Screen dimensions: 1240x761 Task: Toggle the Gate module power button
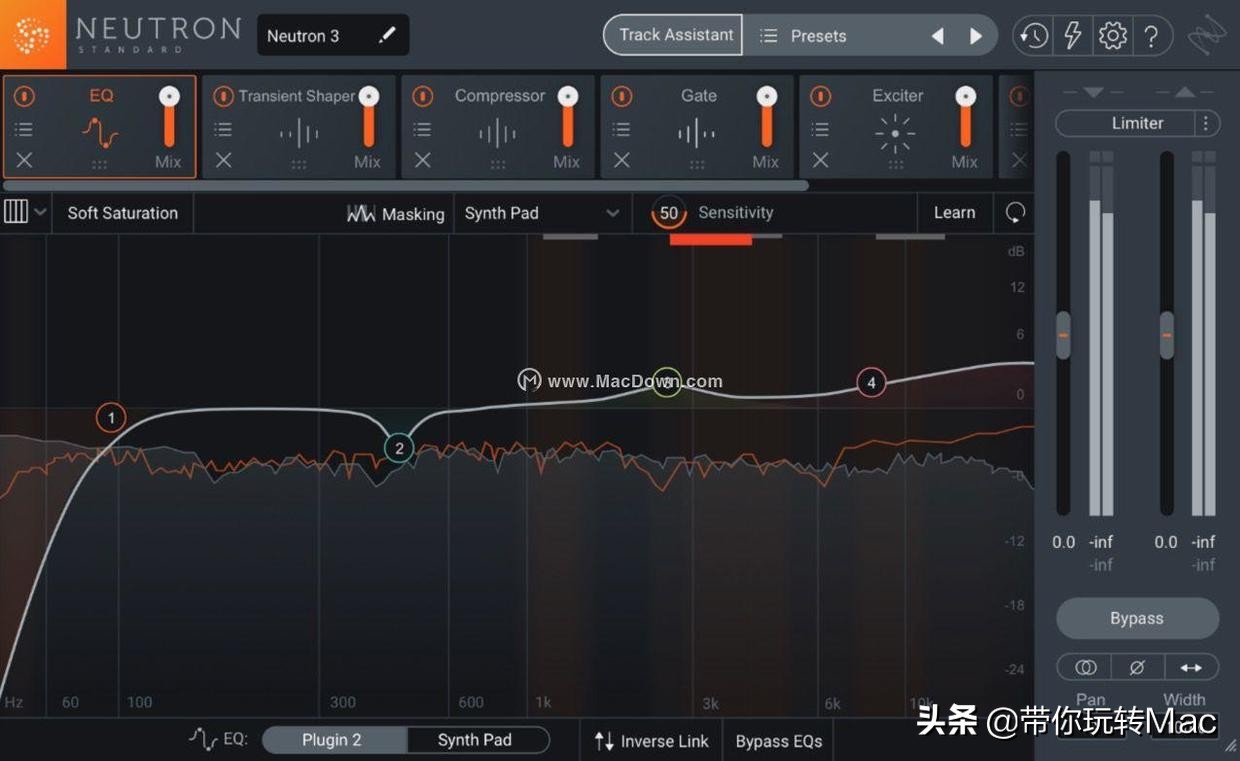pos(621,96)
